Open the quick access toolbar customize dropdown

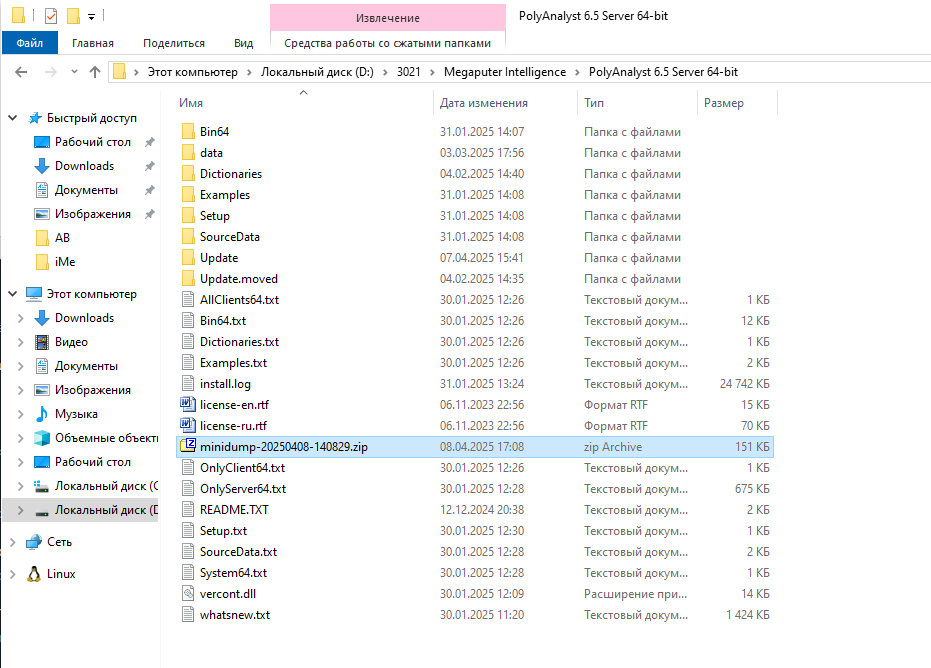tap(91, 17)
